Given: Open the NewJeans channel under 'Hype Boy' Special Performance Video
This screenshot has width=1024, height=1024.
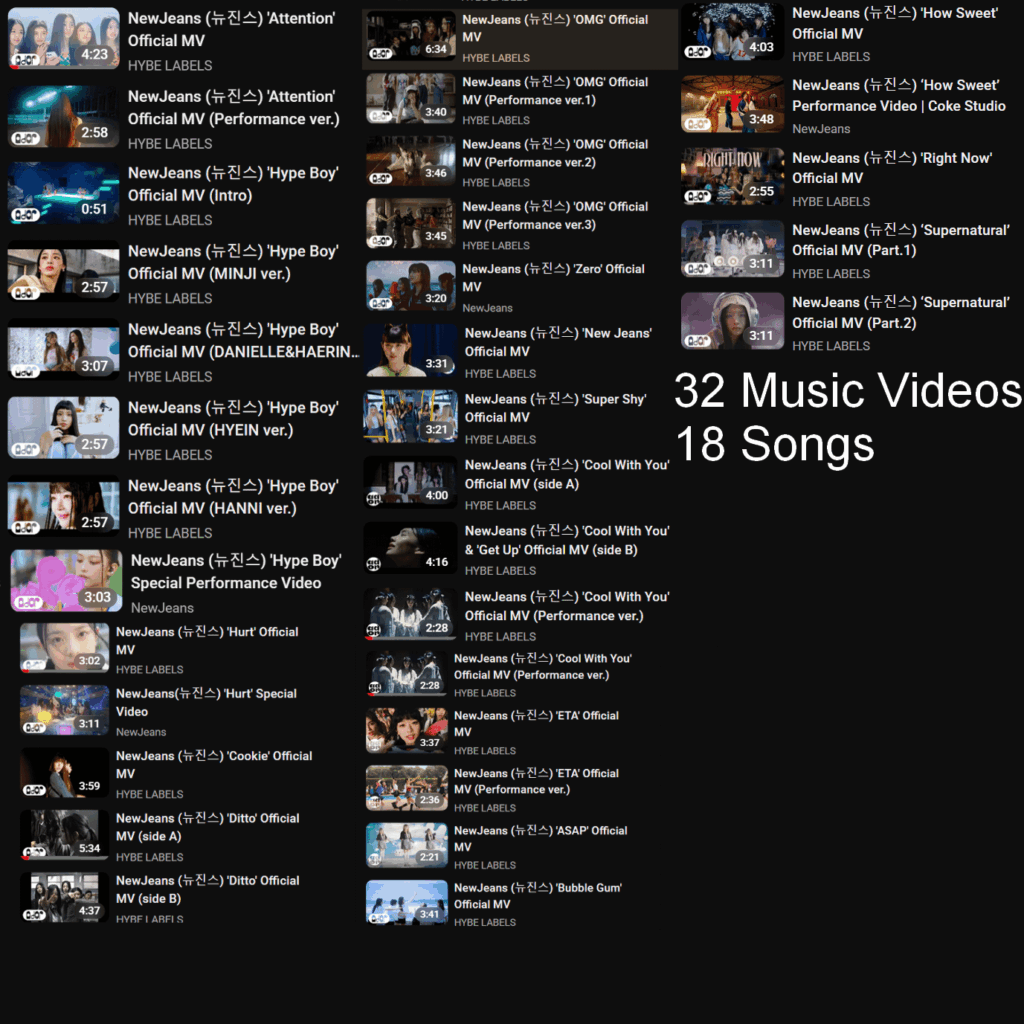Looking at the screenshot, I should click(162, 608).
